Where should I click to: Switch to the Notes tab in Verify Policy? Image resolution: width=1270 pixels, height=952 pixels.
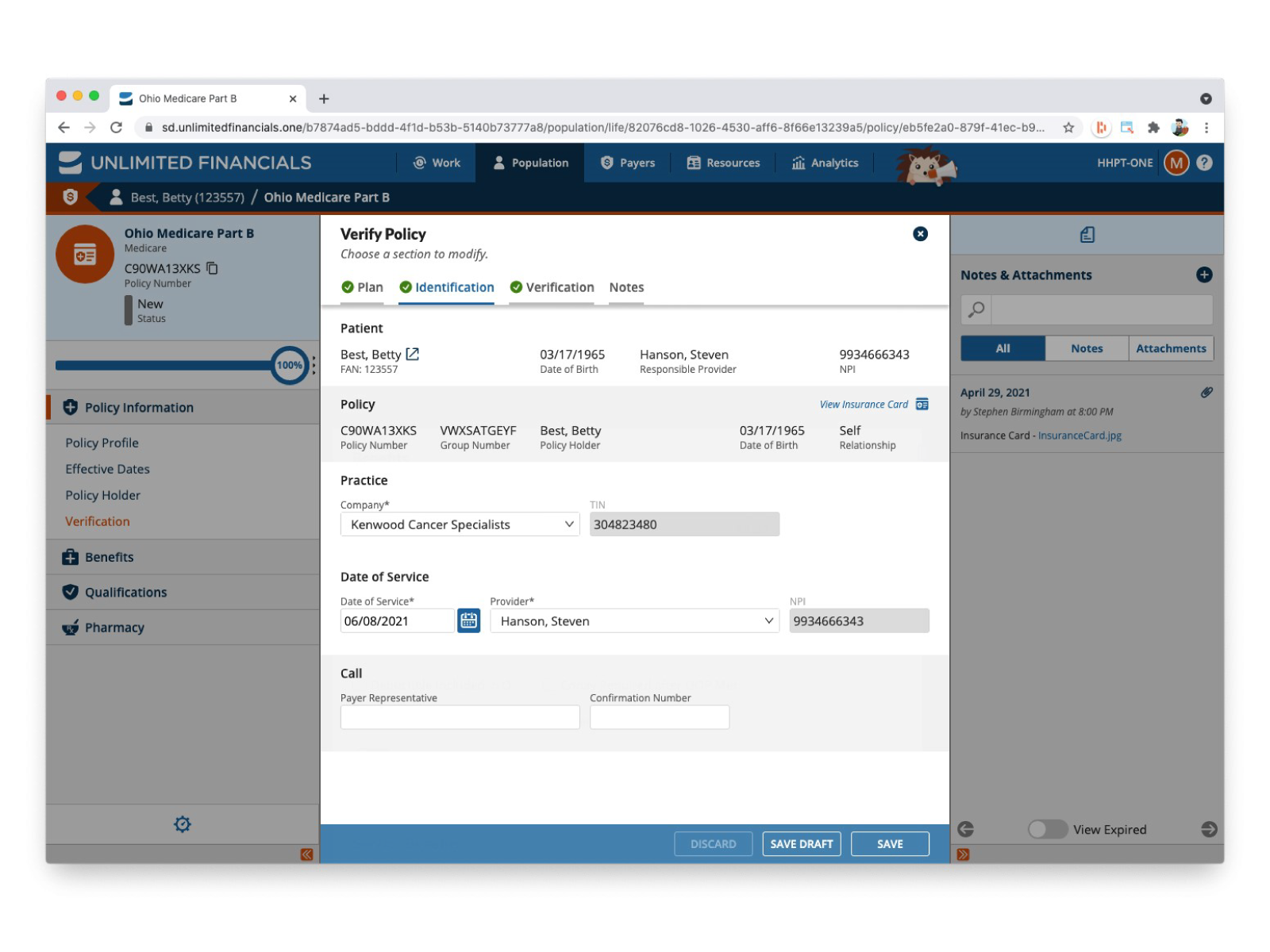(x=626, y=287)
